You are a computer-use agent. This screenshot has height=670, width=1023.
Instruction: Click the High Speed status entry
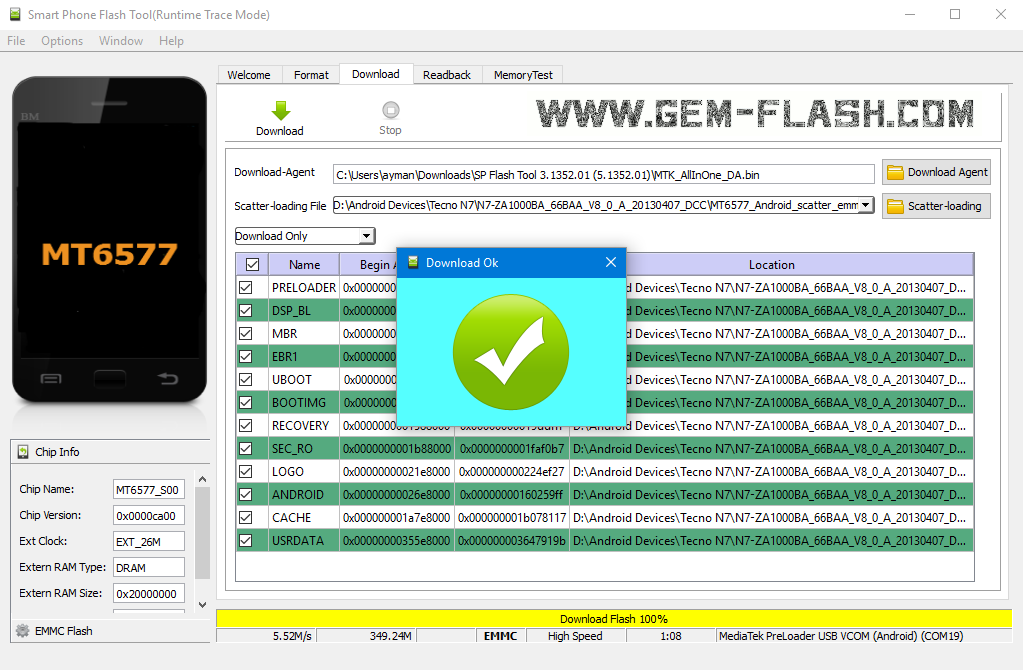pyautogui.click(x=575, y=636)
